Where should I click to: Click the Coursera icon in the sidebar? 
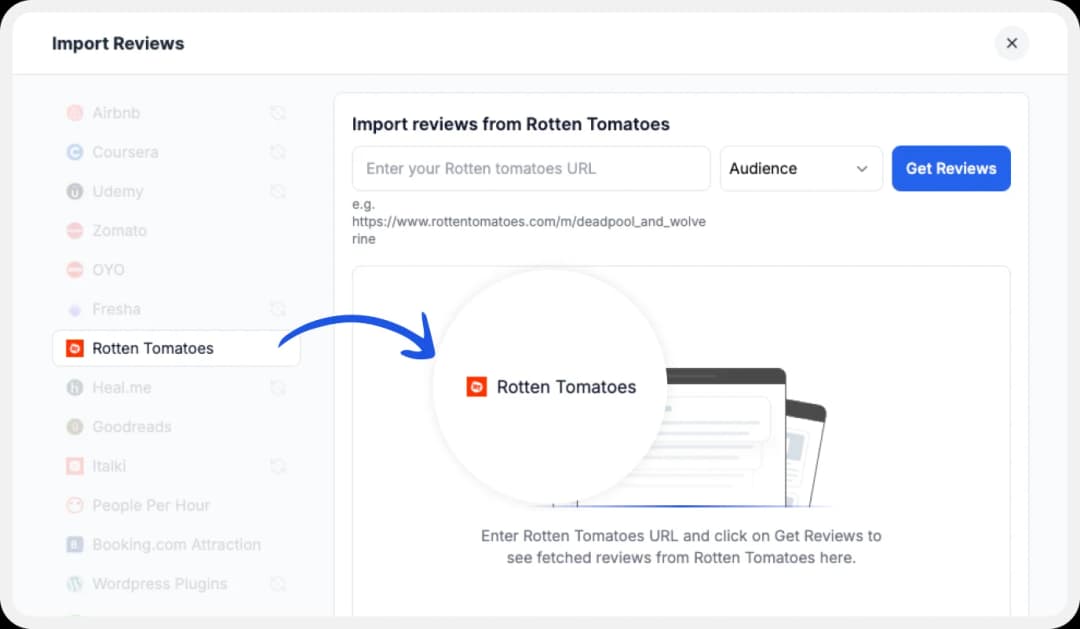75,152
